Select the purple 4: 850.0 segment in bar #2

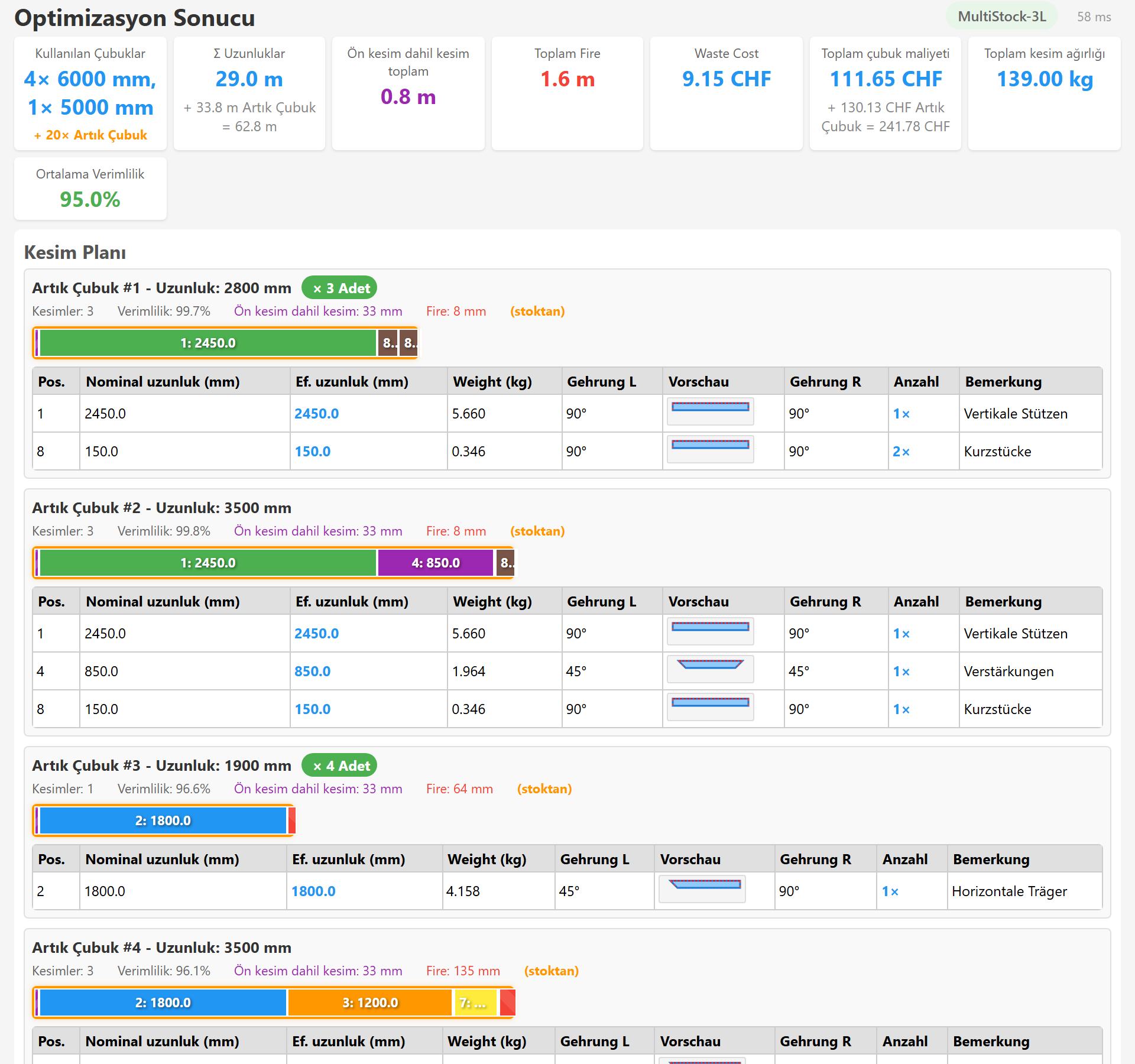pos(436,563)
